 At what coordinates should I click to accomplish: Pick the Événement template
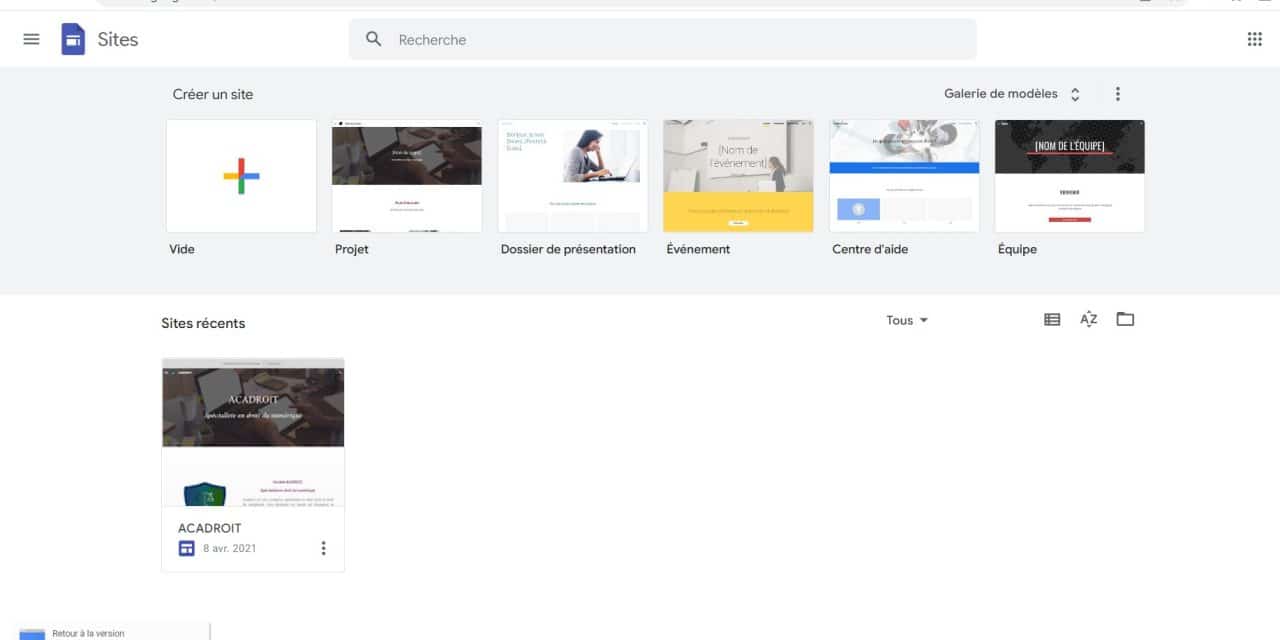738,176
